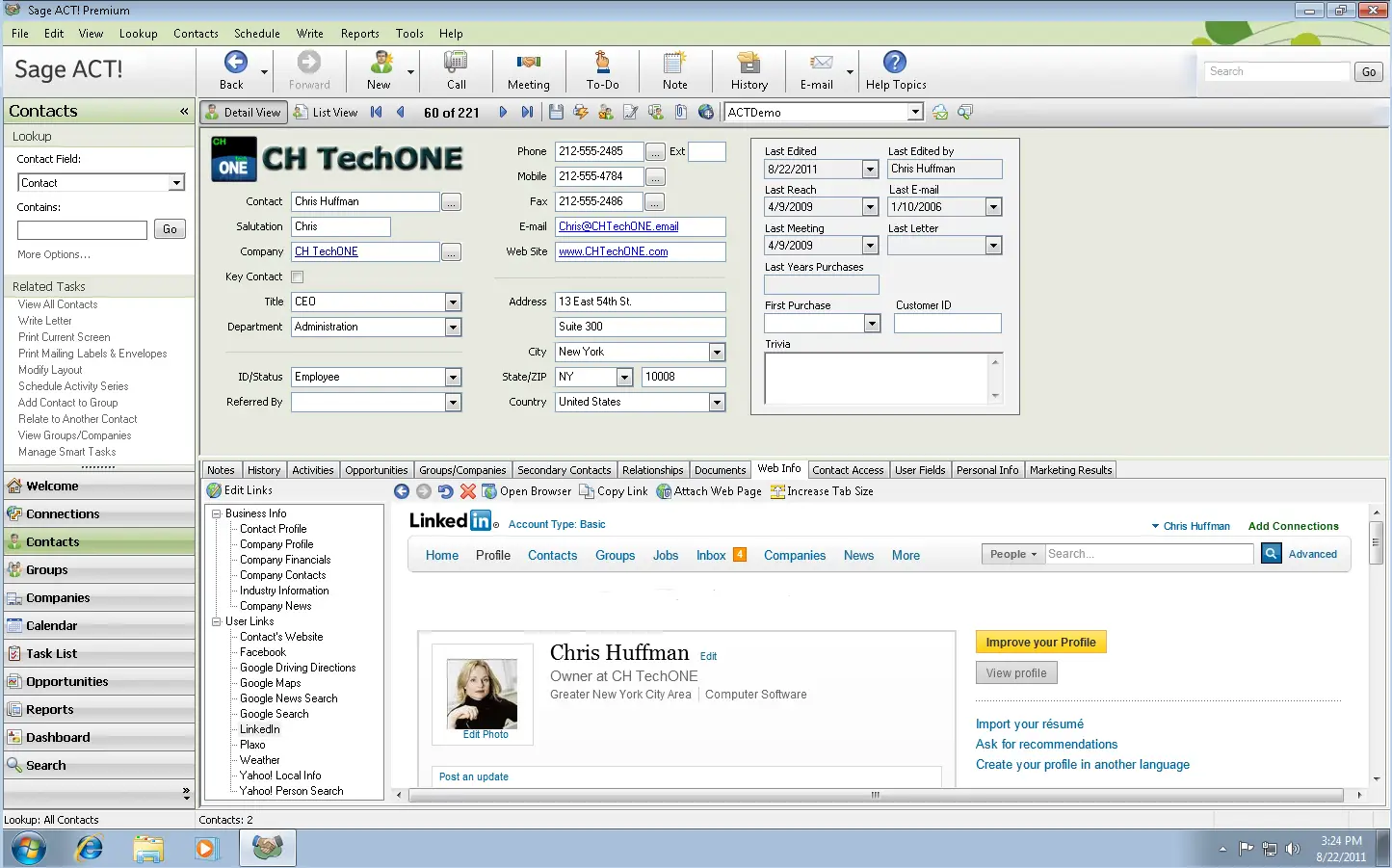Open the ACTDemo database dropdown

tap(915, 112)
